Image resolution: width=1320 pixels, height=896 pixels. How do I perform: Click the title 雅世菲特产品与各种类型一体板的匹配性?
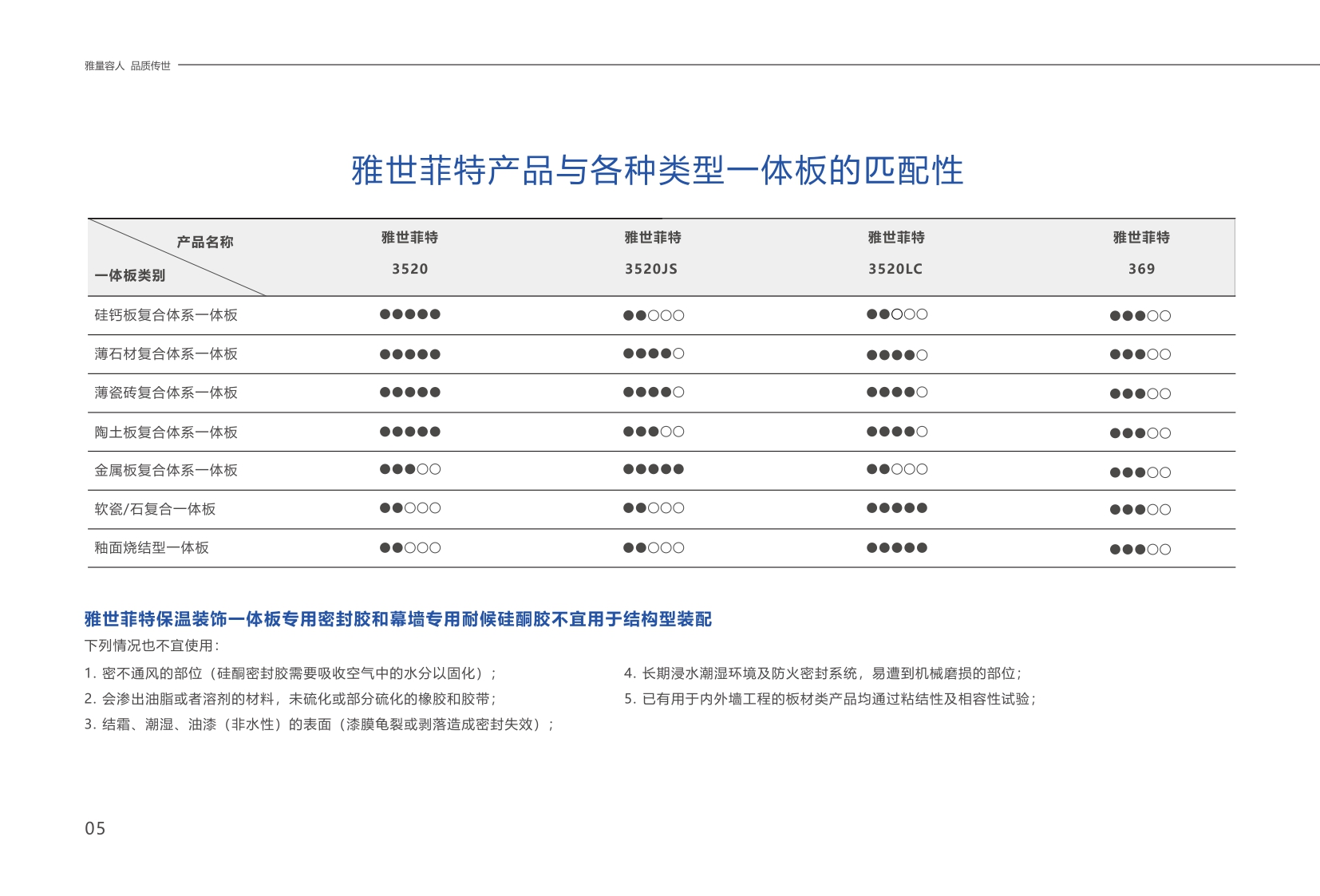tap(658, 171)
